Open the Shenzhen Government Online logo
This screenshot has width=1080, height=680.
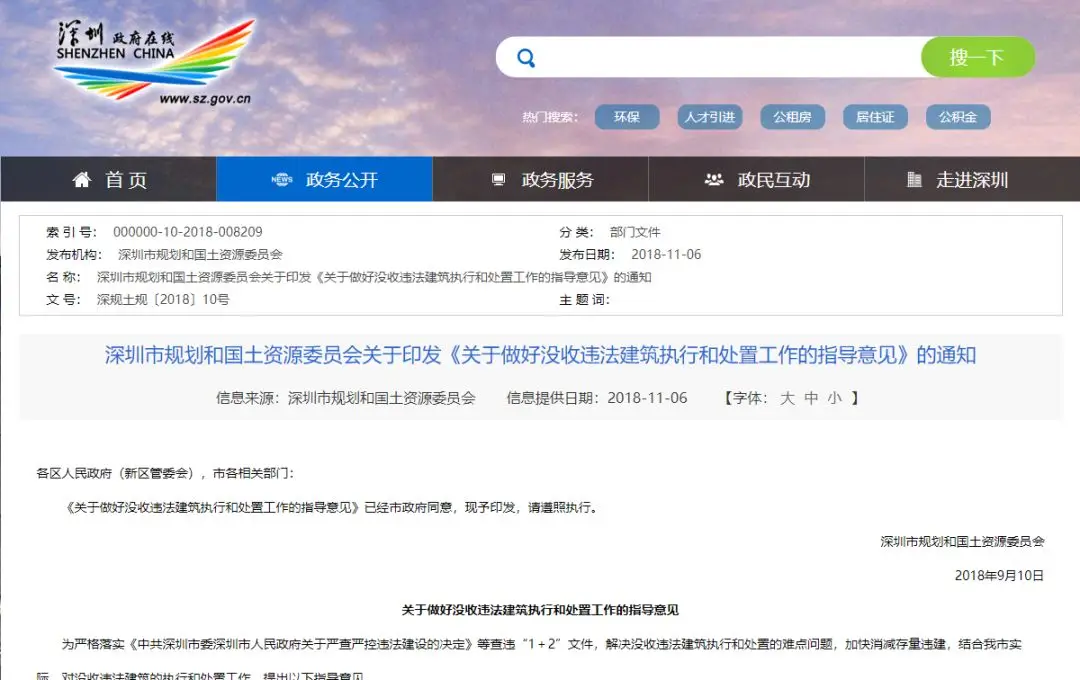(154, 62)
